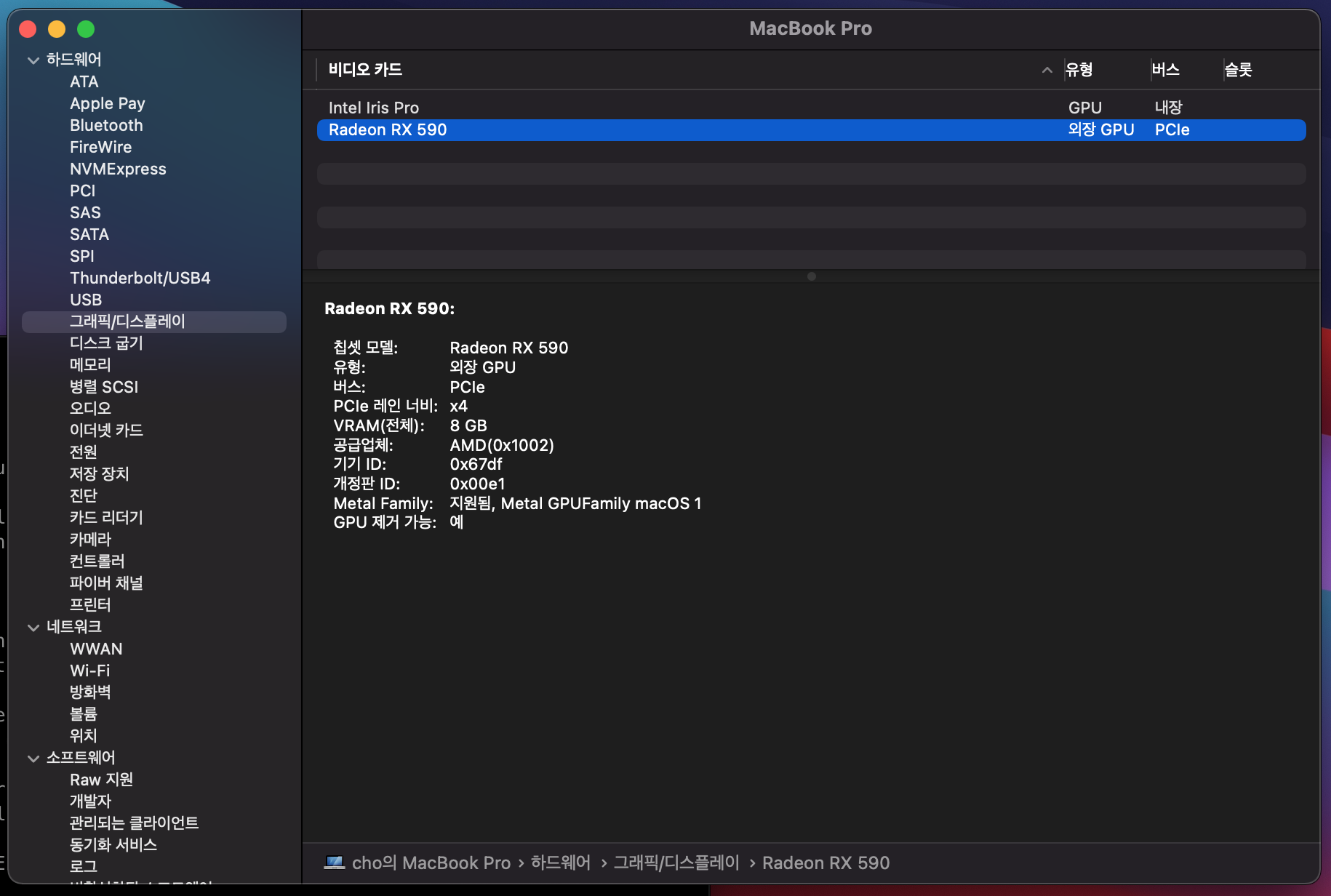
Task: Open 메모리 in the sidebar
Action: coord(90,365)
